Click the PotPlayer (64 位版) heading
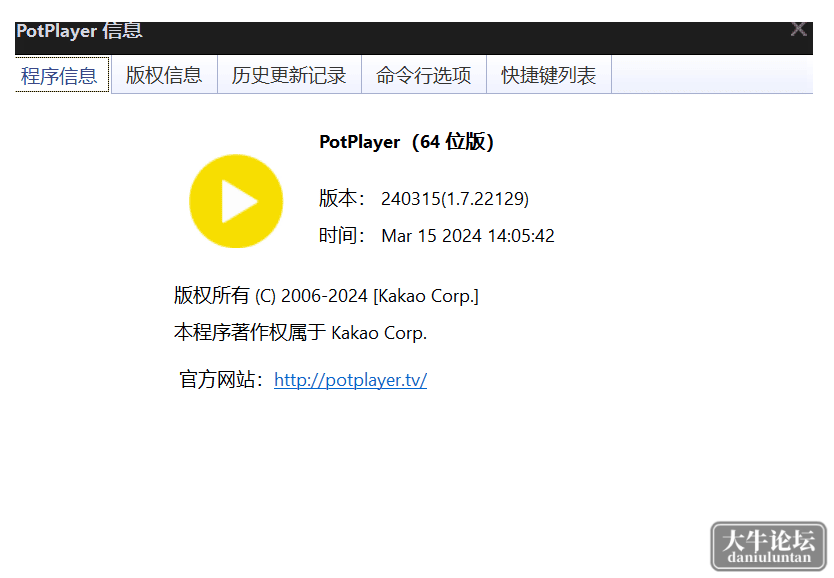Viewport: 834px width, 578px height. [x=406, y=142]
